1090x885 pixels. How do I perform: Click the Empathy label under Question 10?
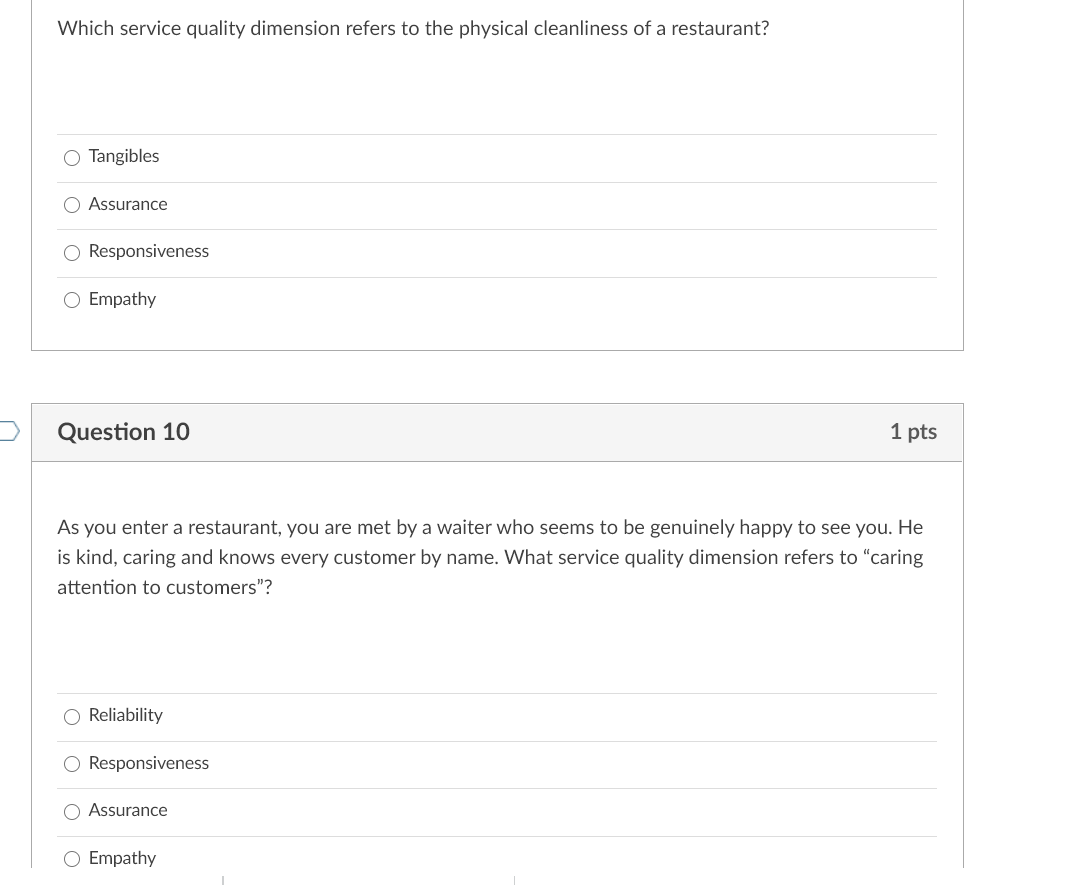(x=122, y=858)
